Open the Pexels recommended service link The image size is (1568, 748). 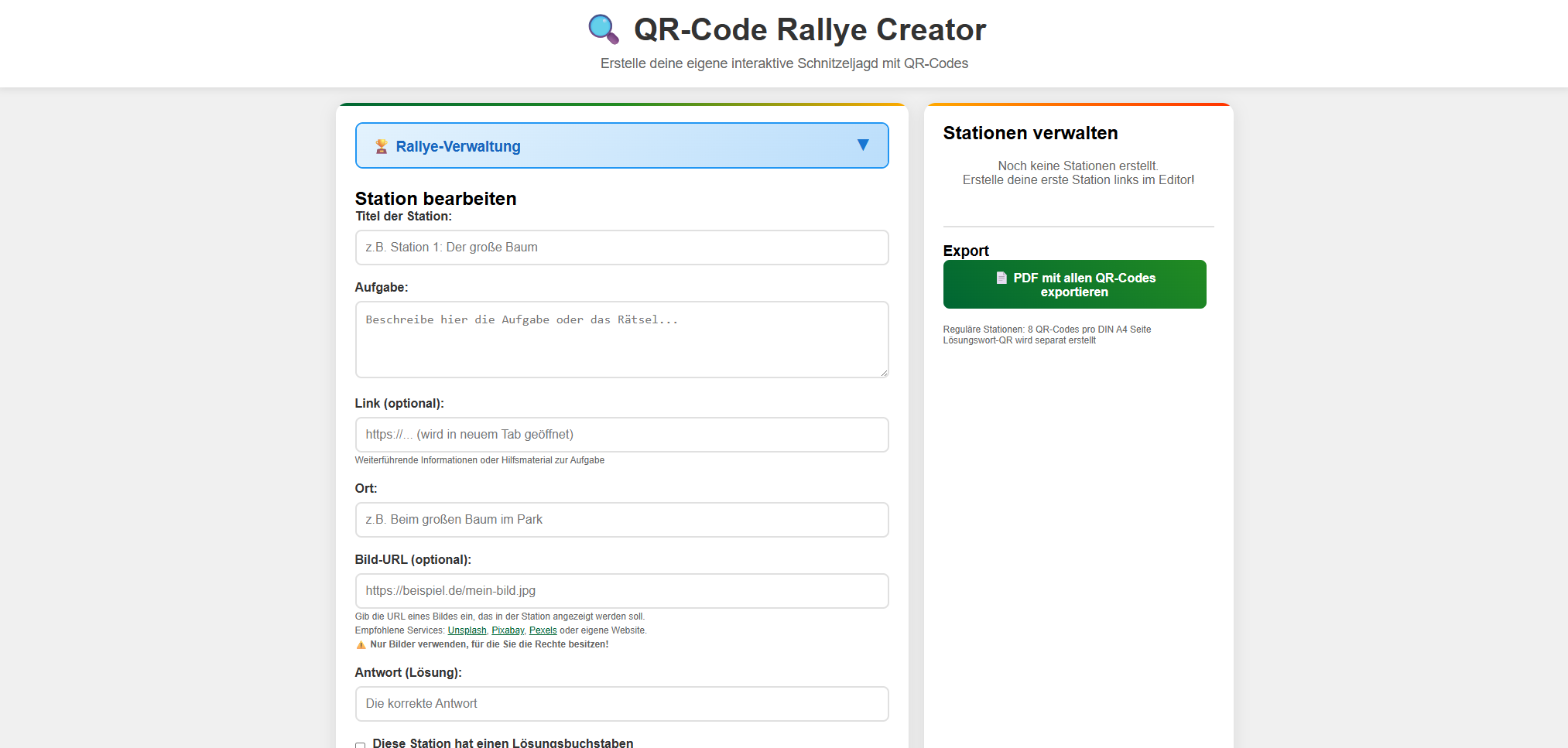click(x=543, y=630)
